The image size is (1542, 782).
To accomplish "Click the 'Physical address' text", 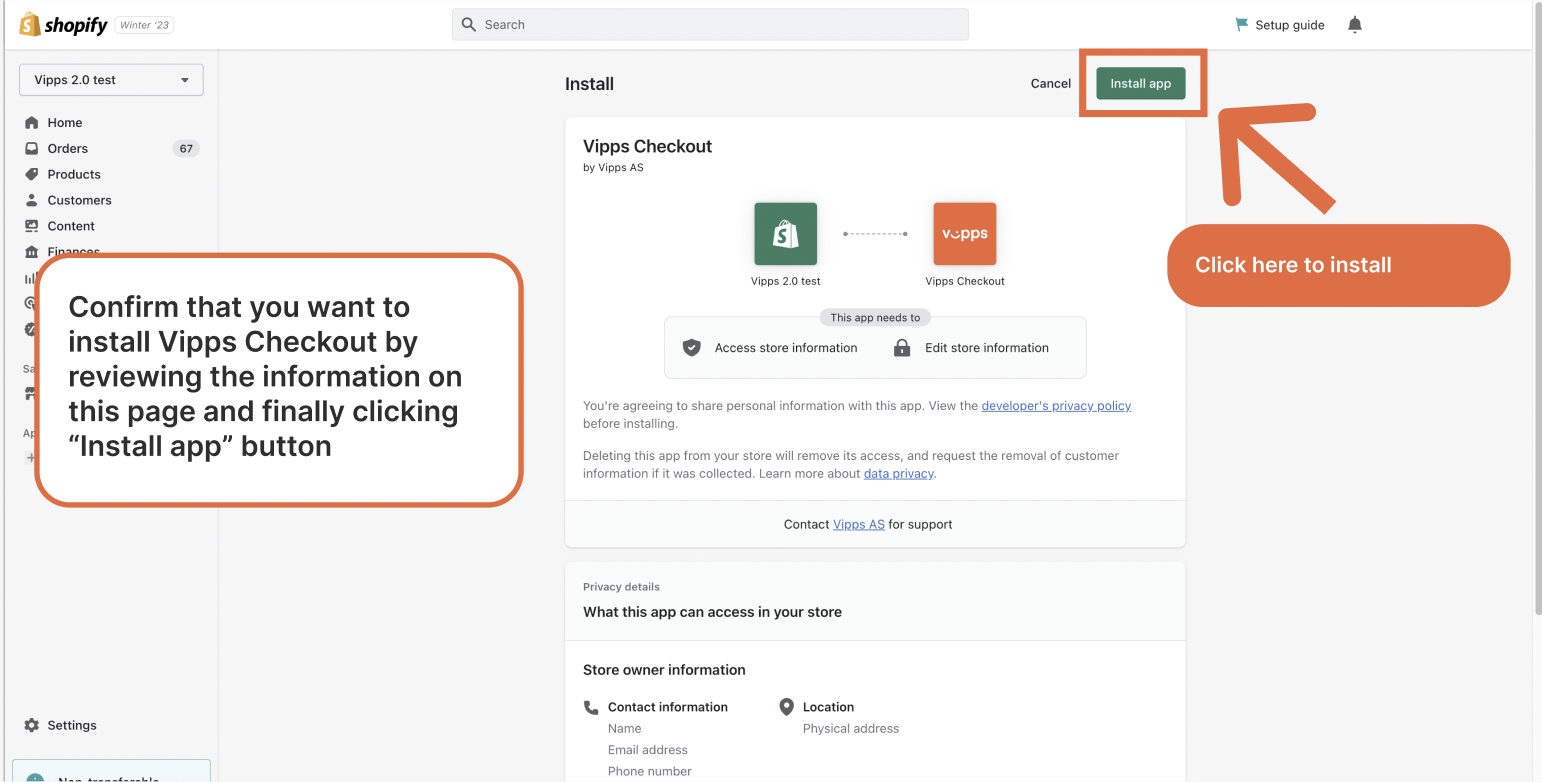I will point(851,729).
